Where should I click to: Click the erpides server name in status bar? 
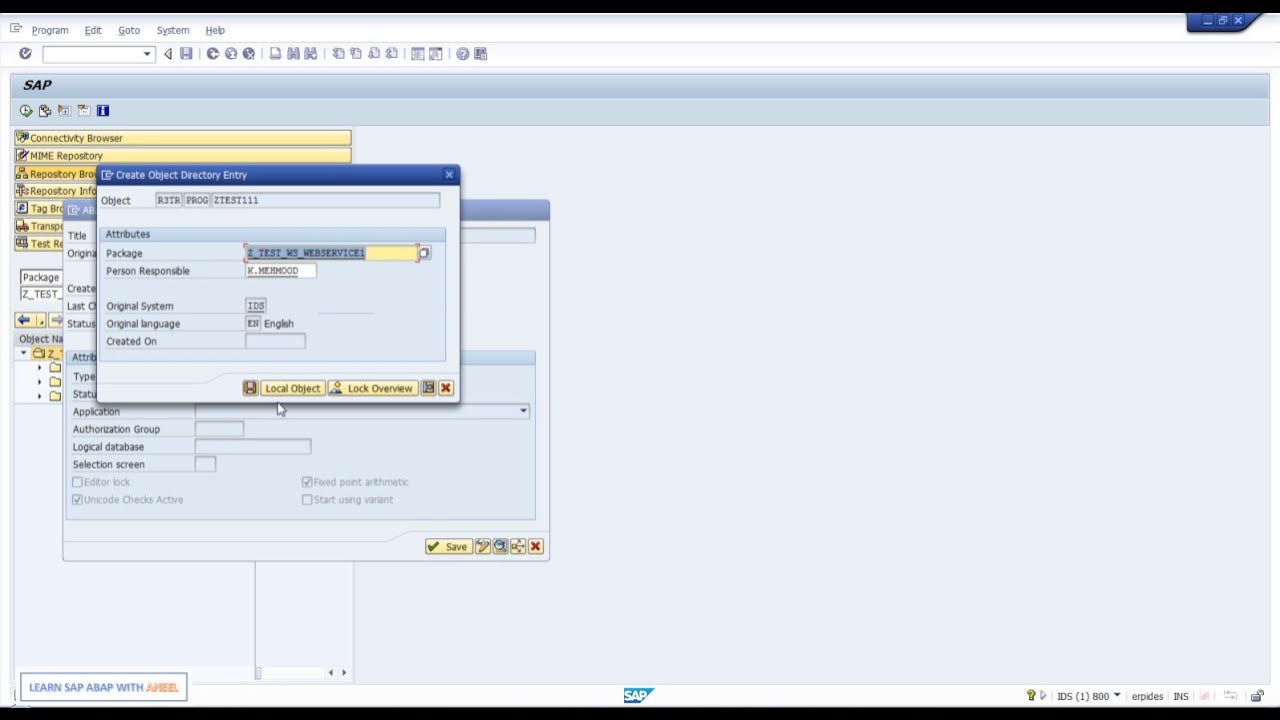point(1147,696)
